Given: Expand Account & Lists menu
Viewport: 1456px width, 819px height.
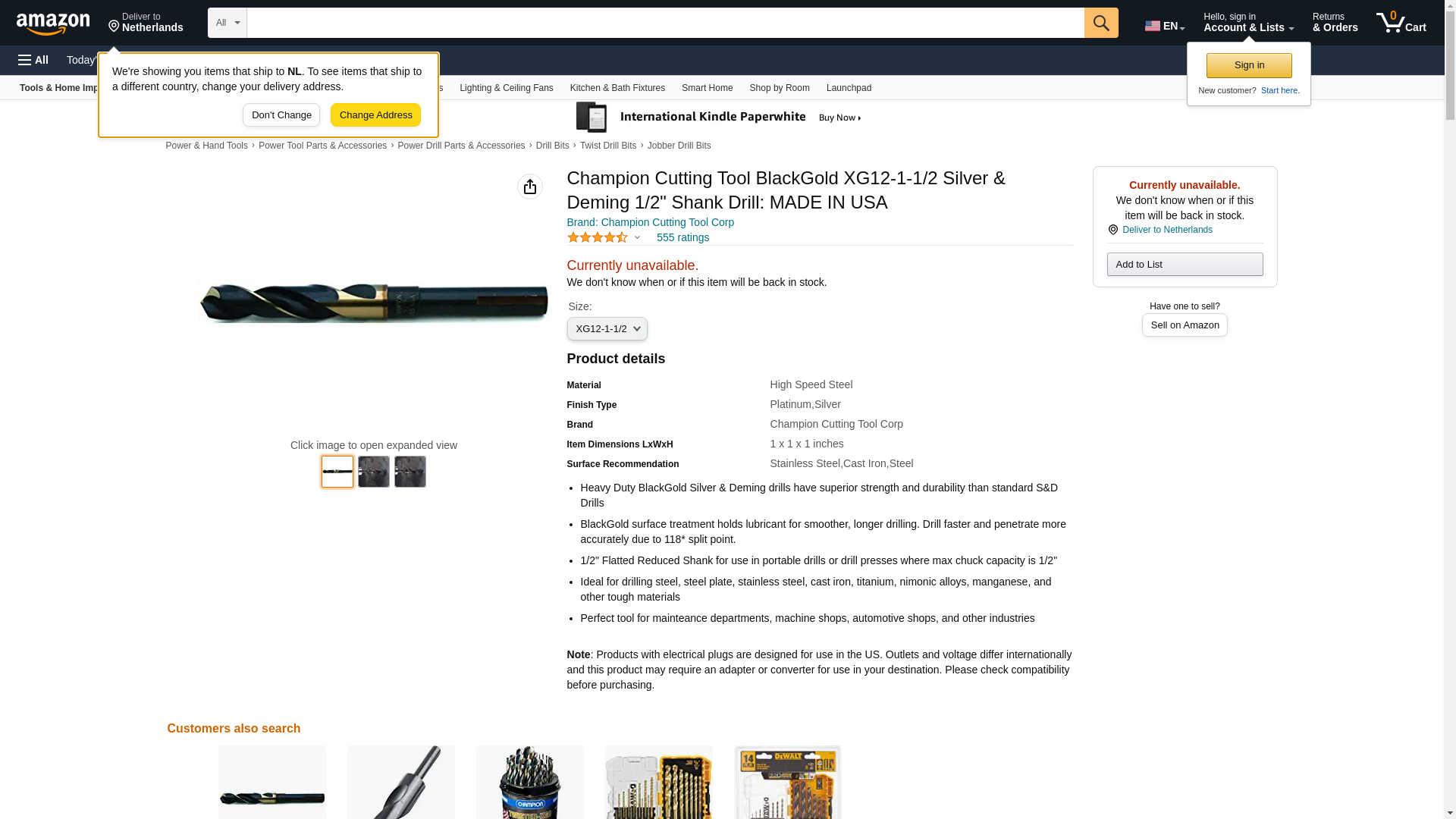Looking at the screenshot, I should click(1248, 23).
